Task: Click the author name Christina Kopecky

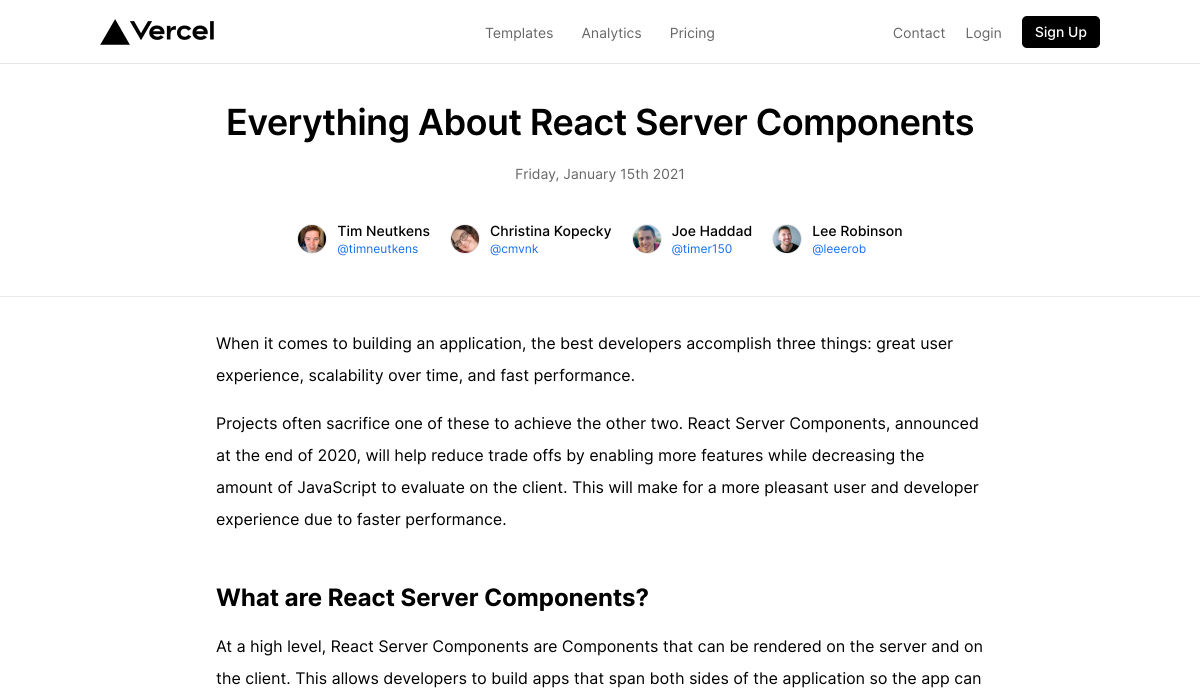Action: 550,231
